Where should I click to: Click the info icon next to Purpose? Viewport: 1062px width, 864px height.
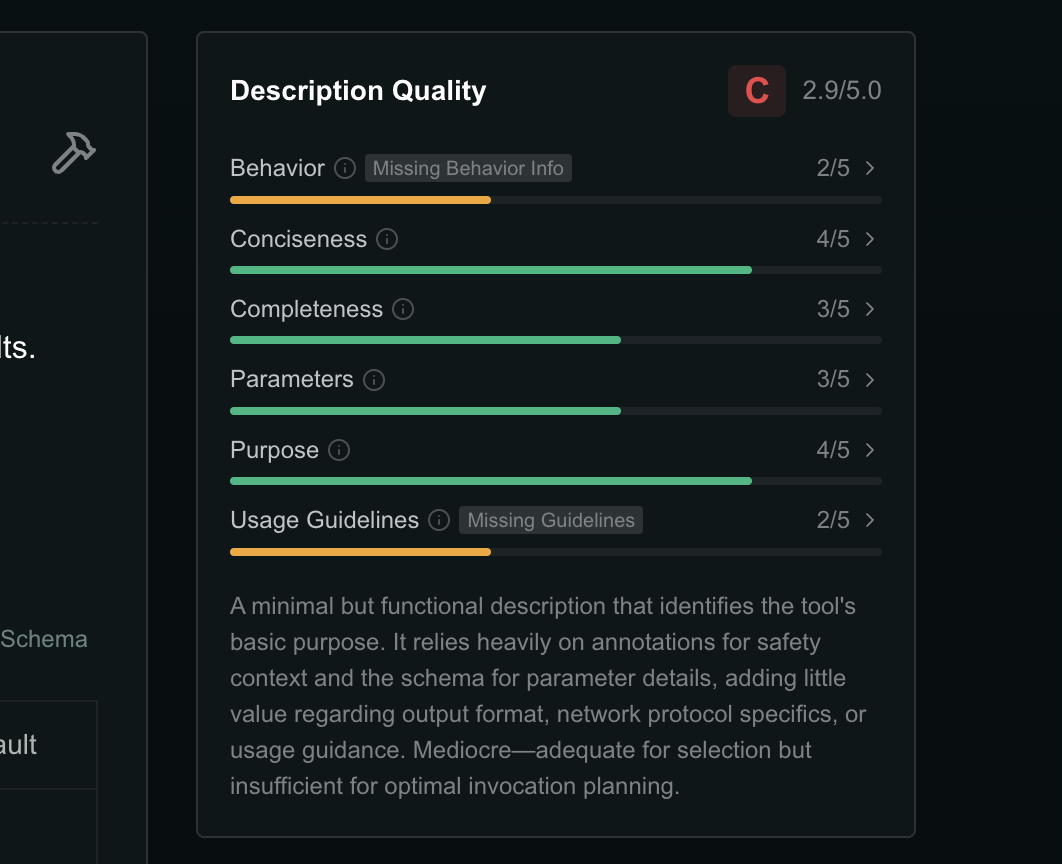(339, 450)
